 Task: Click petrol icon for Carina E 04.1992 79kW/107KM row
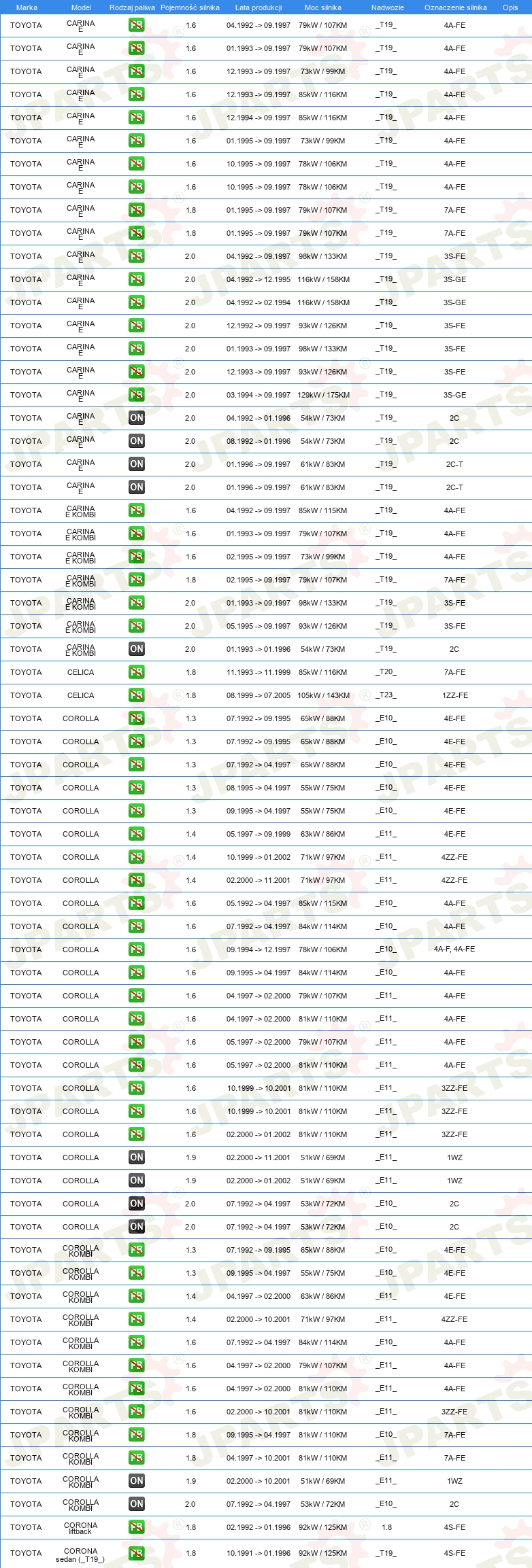tap(136, 25)
